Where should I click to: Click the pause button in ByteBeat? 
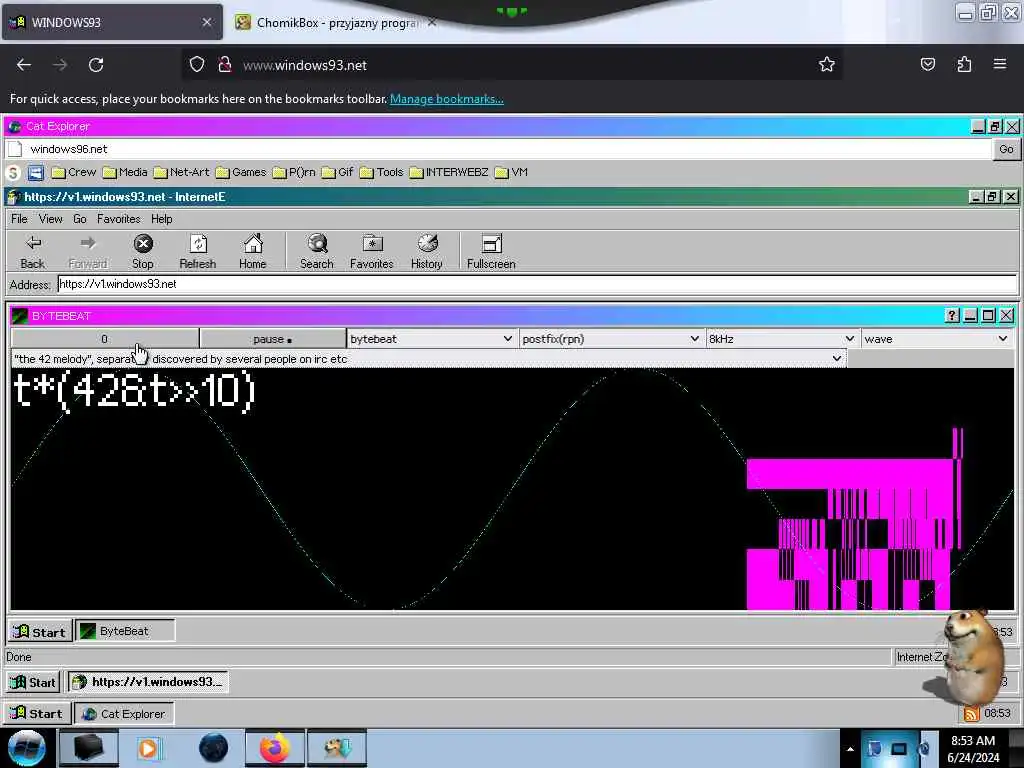pos(272,339)
